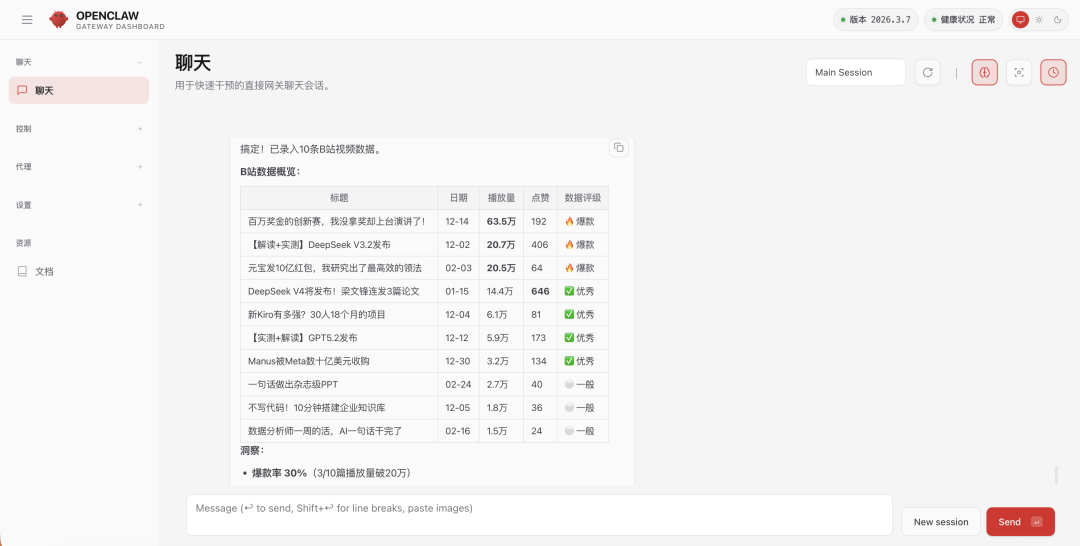Toggle the clock icon button
This screenshot has width=1080, height=546.
(x=1053, y=72)
